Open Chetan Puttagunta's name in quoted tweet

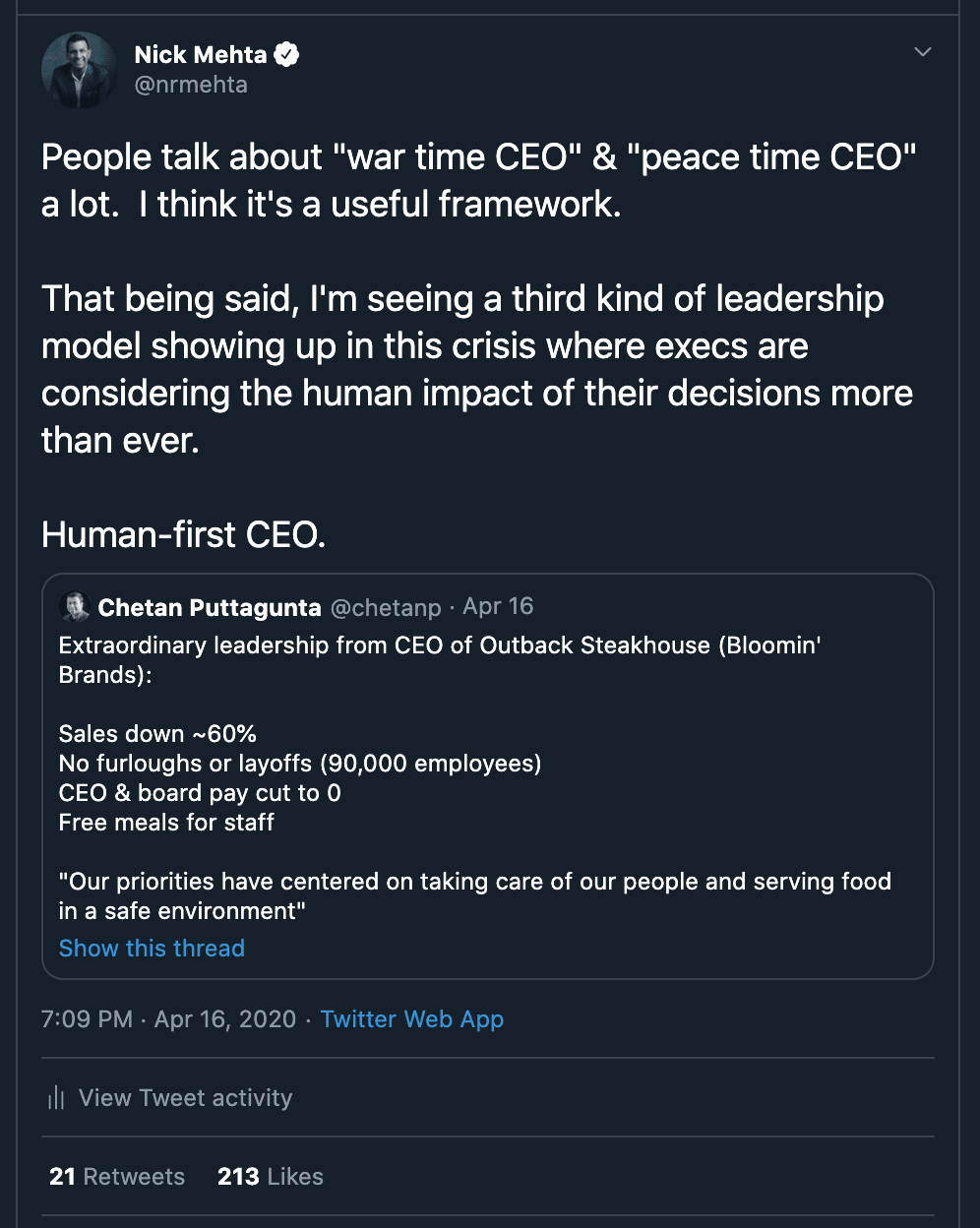[210, 607]
